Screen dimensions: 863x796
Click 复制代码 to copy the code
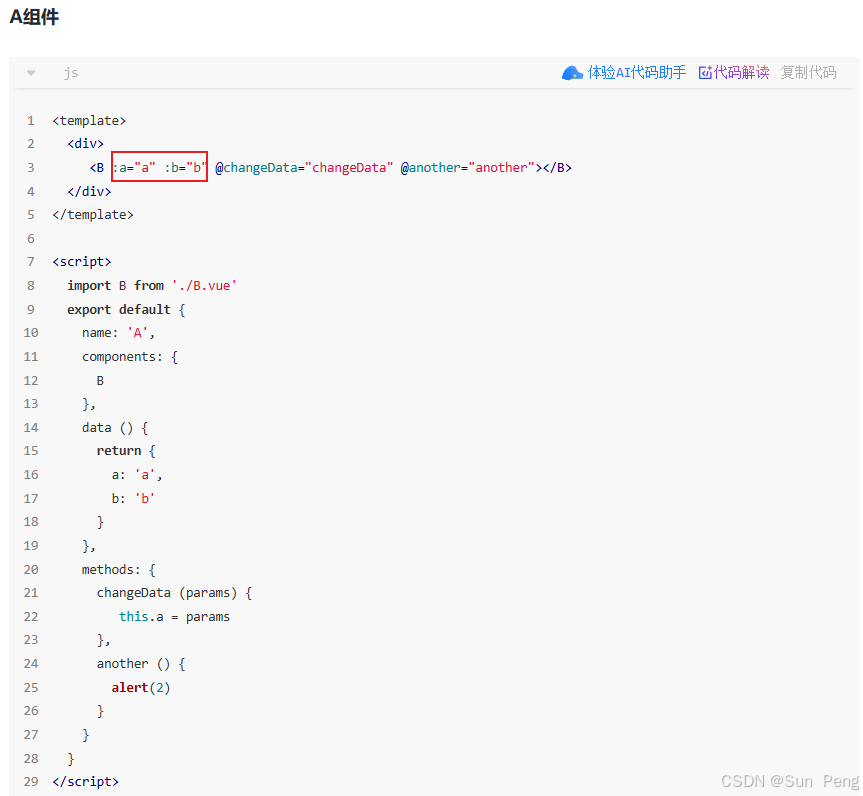807,72
